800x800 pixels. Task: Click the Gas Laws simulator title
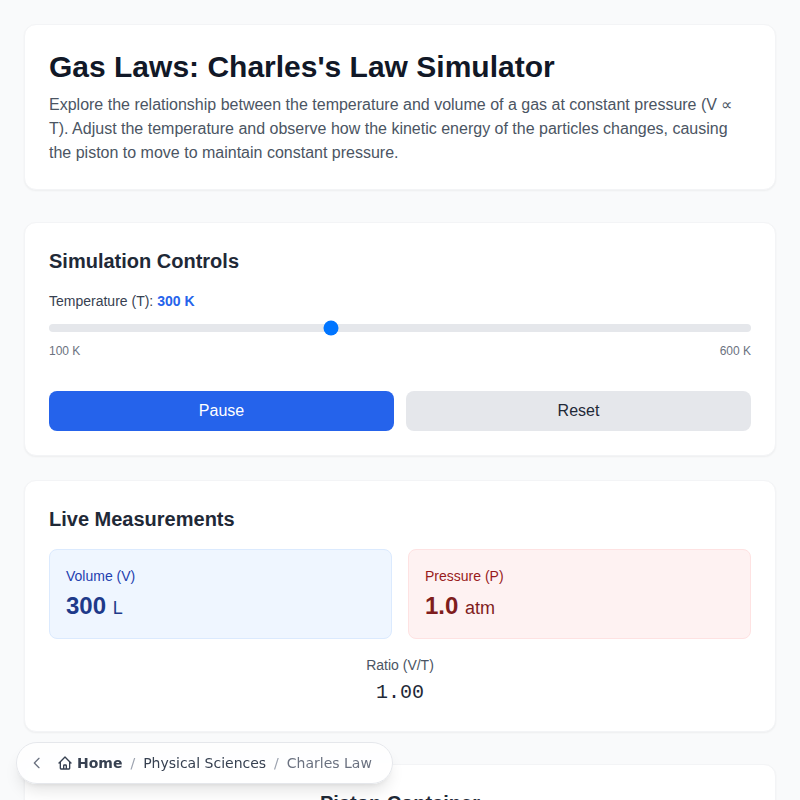301,67
